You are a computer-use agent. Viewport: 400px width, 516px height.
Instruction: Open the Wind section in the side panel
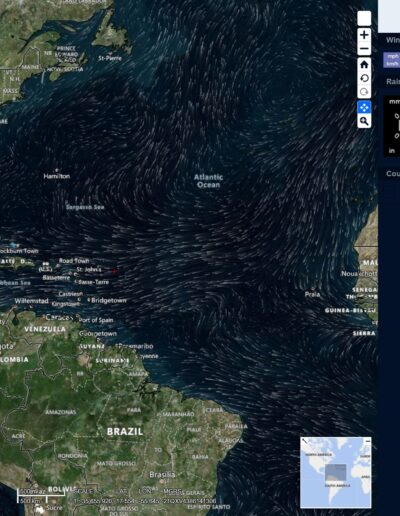pyautogui.click(x=393, y=40)
